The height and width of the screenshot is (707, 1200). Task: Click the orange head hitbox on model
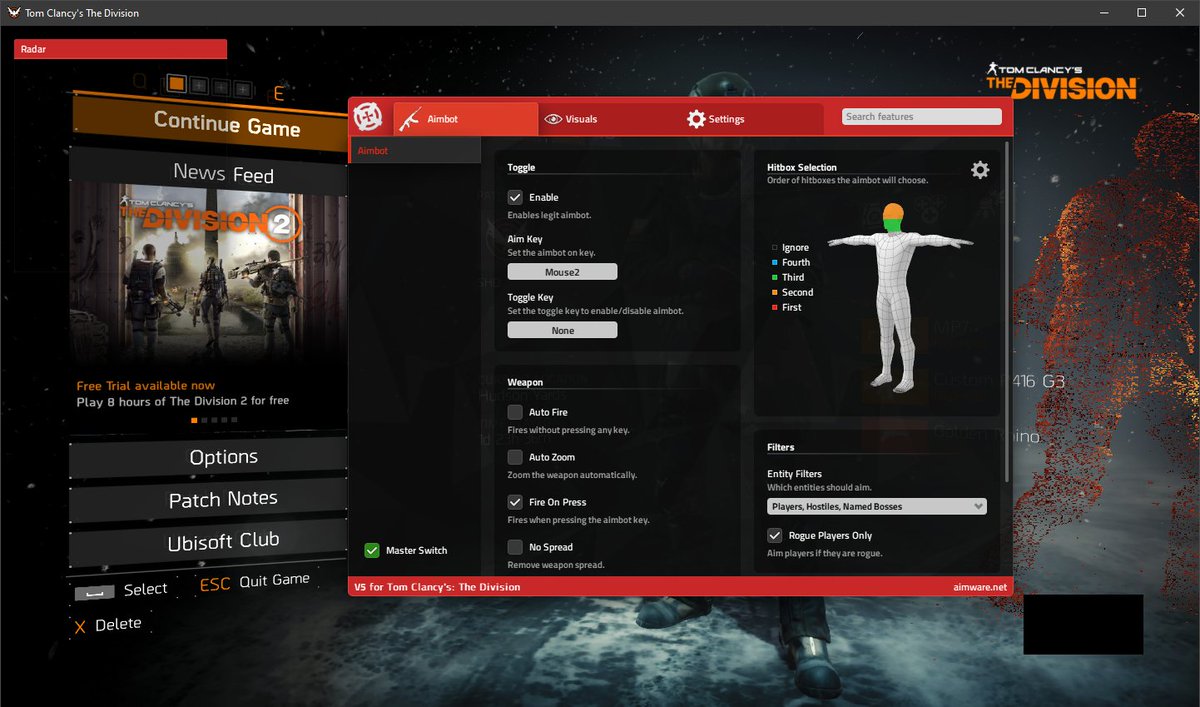[893, 211]
